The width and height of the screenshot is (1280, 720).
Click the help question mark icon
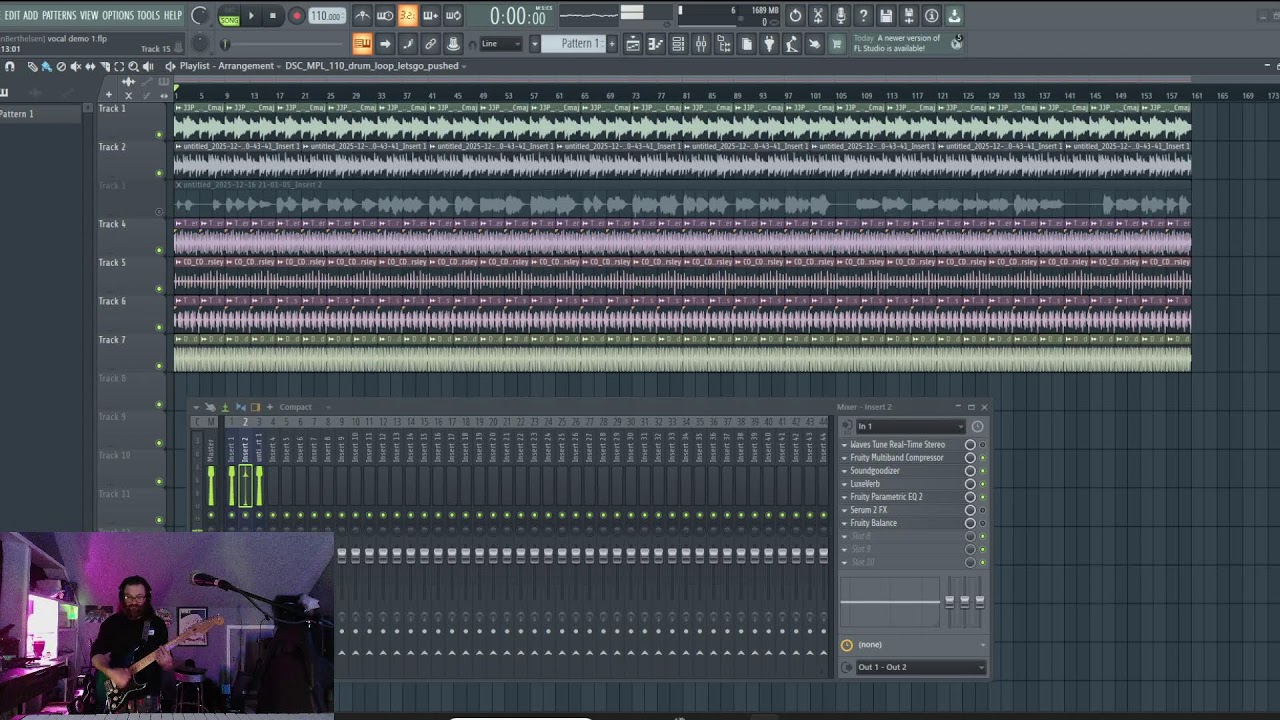[x=863, y=15]
